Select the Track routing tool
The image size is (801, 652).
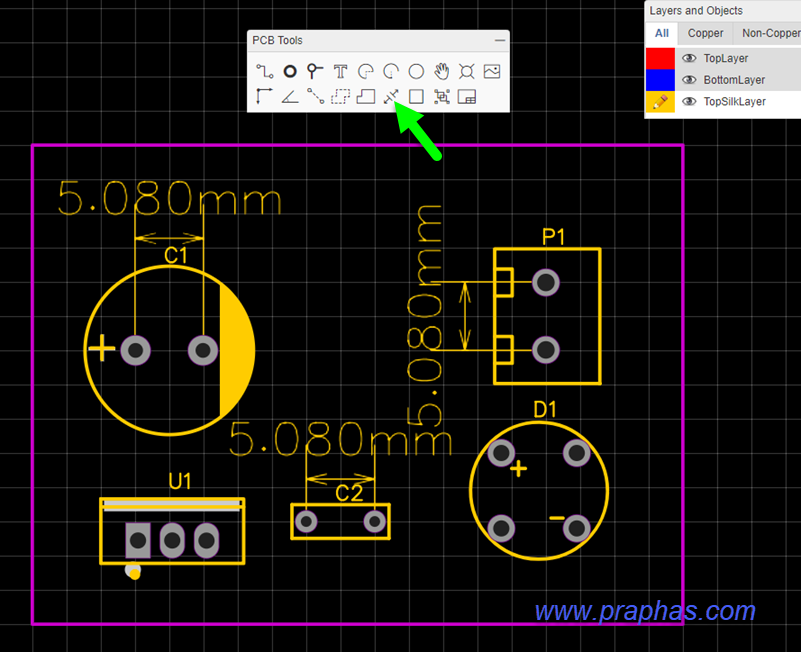pyautogui.click(x=265, y=71)
